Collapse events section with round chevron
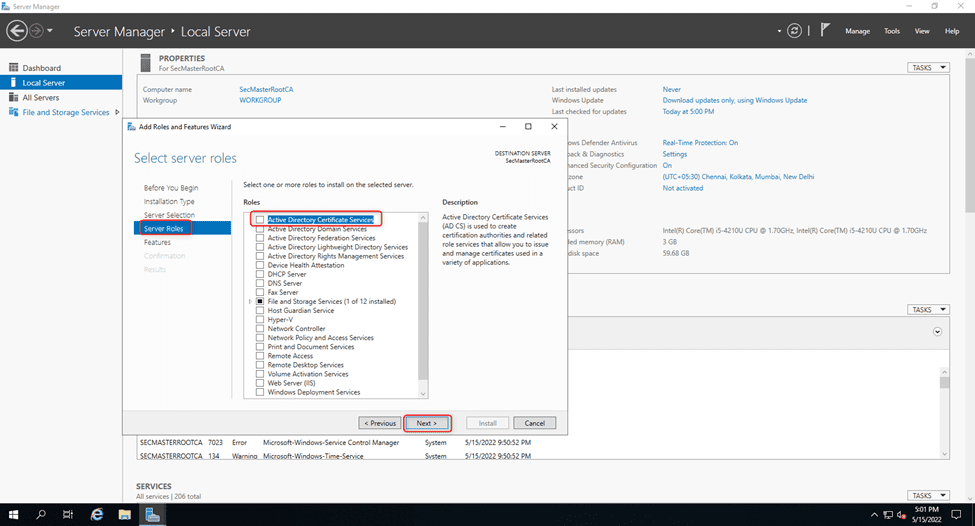Viewport: 975px width, 526px height. coord(937,331)
